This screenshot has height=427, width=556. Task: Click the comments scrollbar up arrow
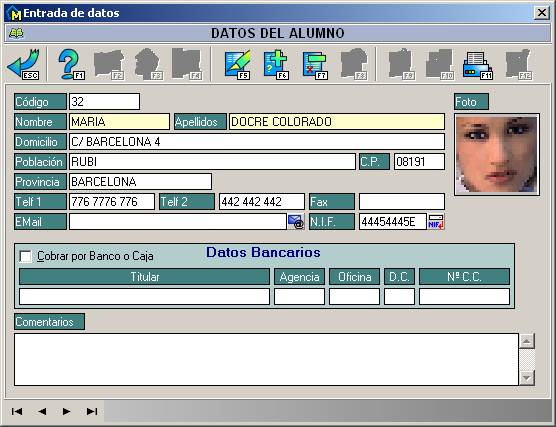(x=527, y=341)
